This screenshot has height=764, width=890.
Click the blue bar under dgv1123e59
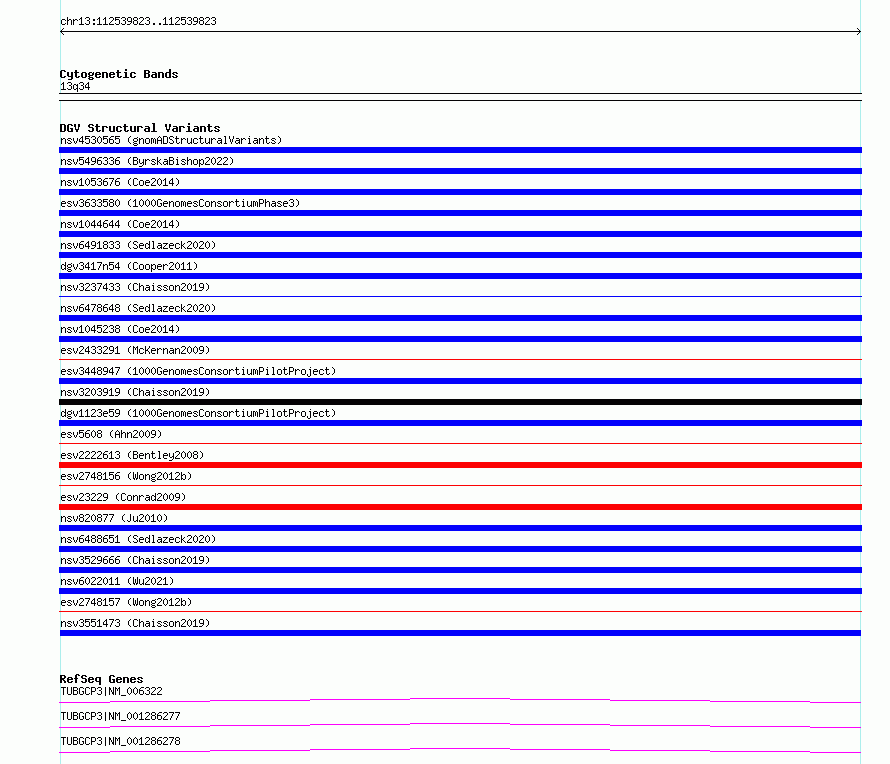[460, 423]
